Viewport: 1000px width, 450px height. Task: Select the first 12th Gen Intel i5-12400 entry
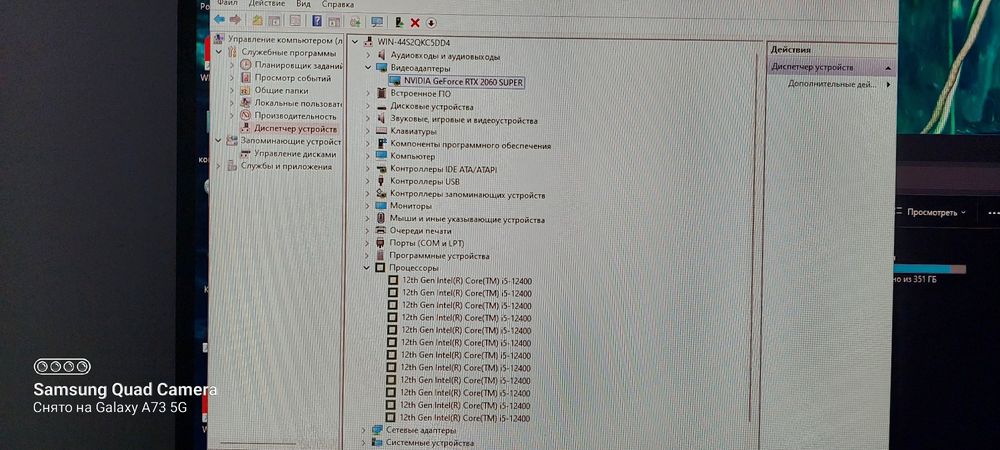pos(466,280)
